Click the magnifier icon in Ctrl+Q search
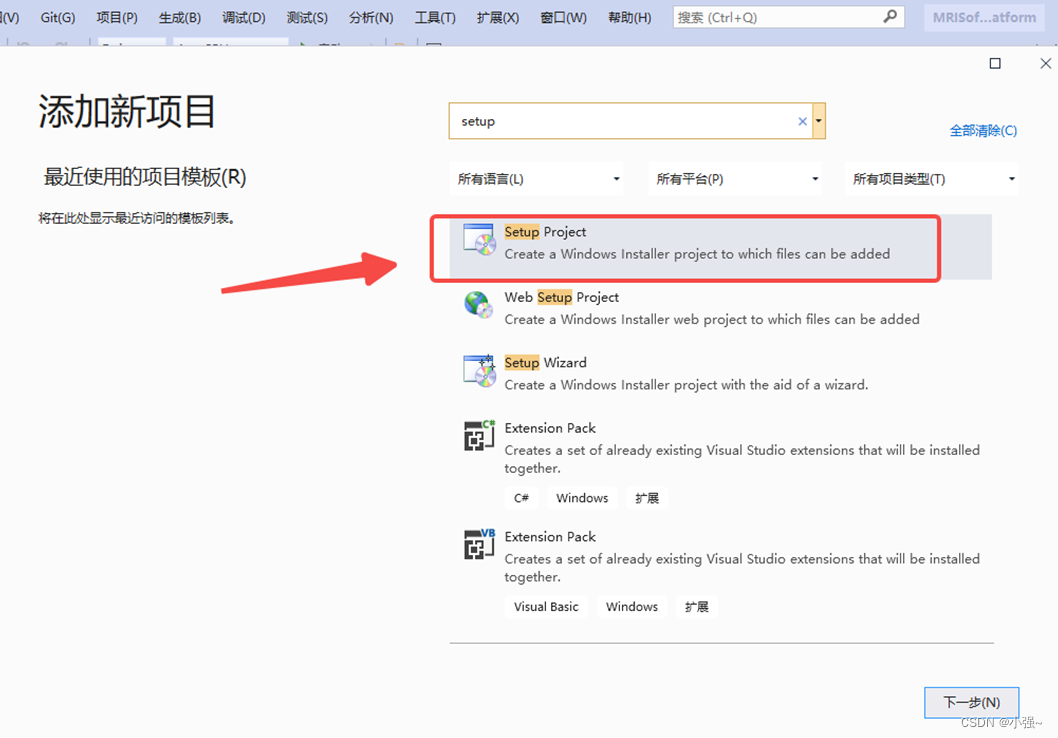Screen dimensions: 1058x738 pyautogui.click(x=891, y=16)
